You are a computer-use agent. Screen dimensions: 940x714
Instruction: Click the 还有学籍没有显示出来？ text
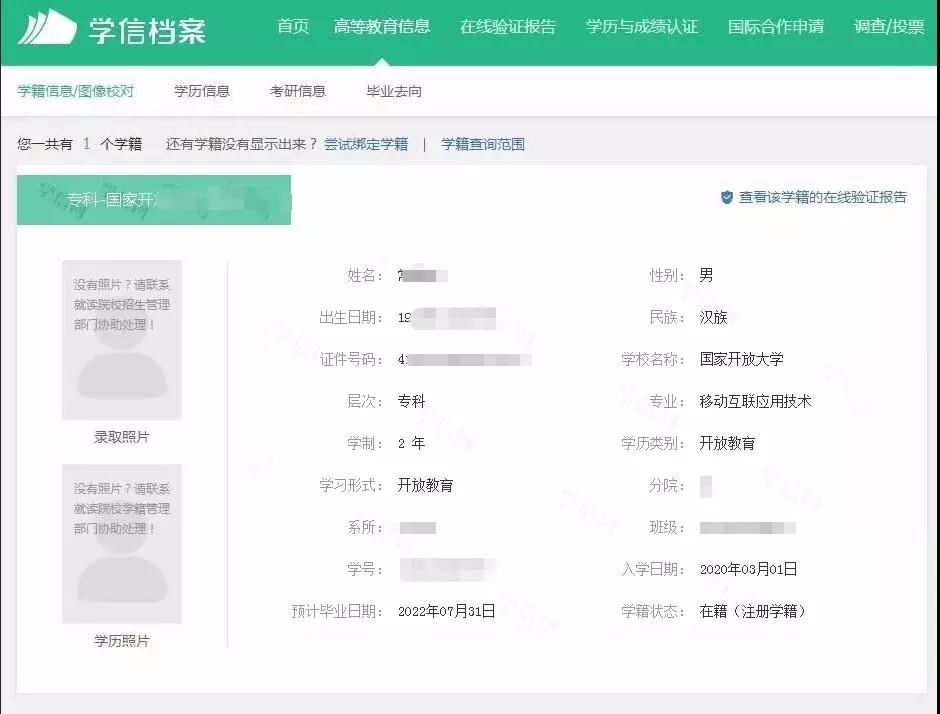point(242,144)
